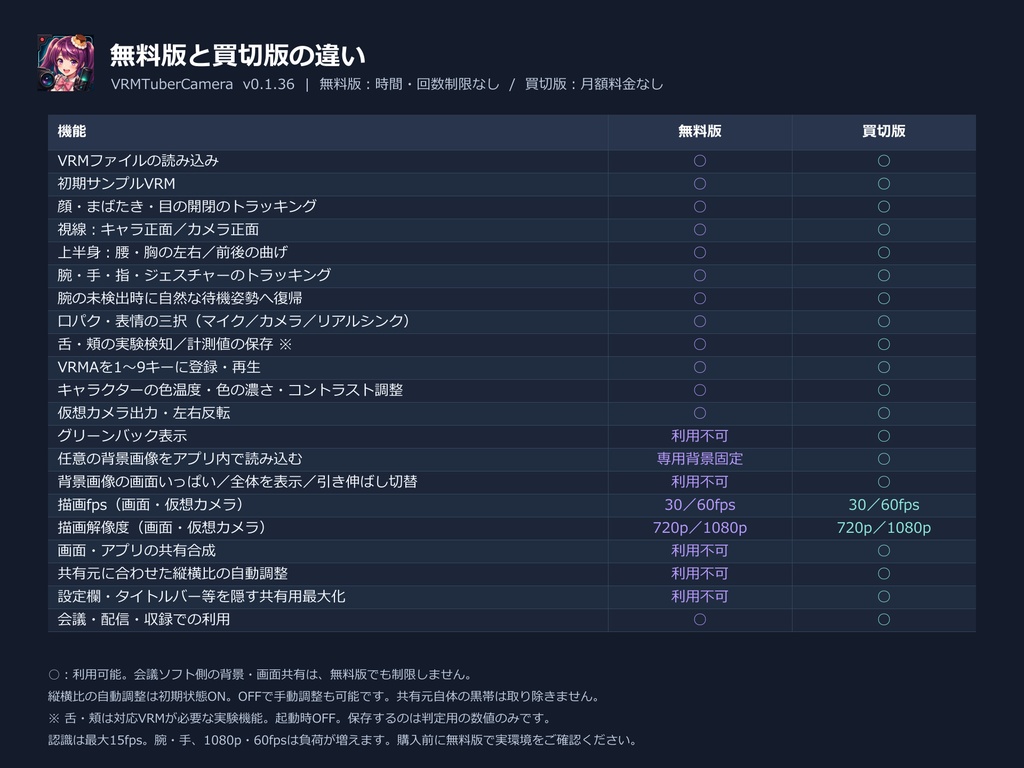This screenshot has width=1024, height=768.
Task: Click 視線:キャラ正面/カメラ正面 row label
Action: (x=158, y=229)
